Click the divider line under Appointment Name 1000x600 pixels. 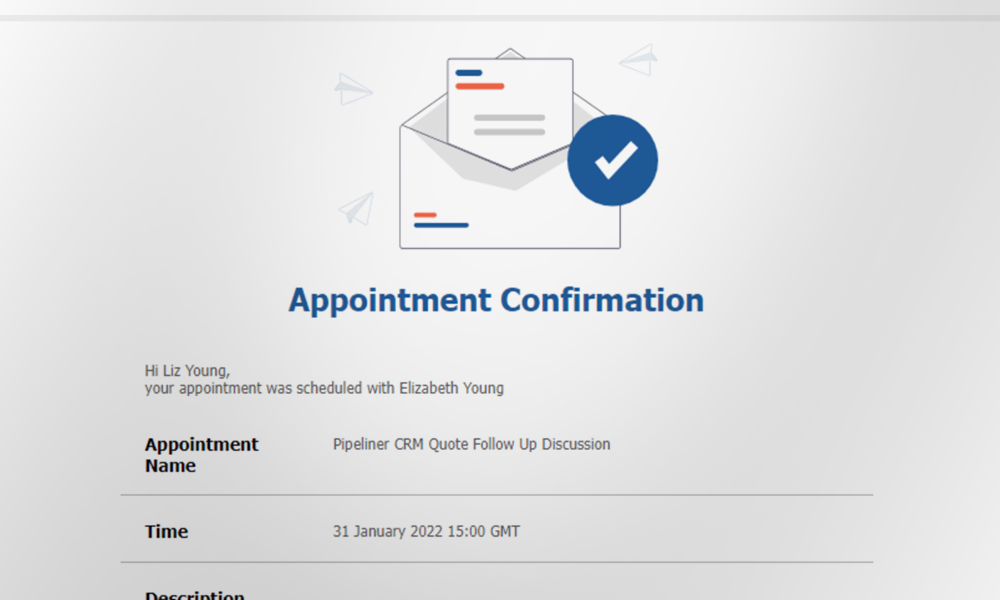tap(496, 495)
